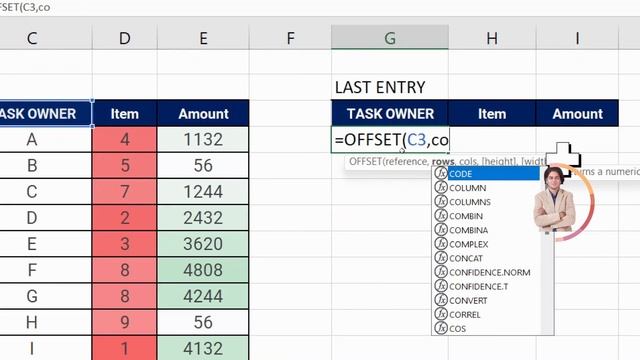Click task owner cell F

[x=45, y=270]
